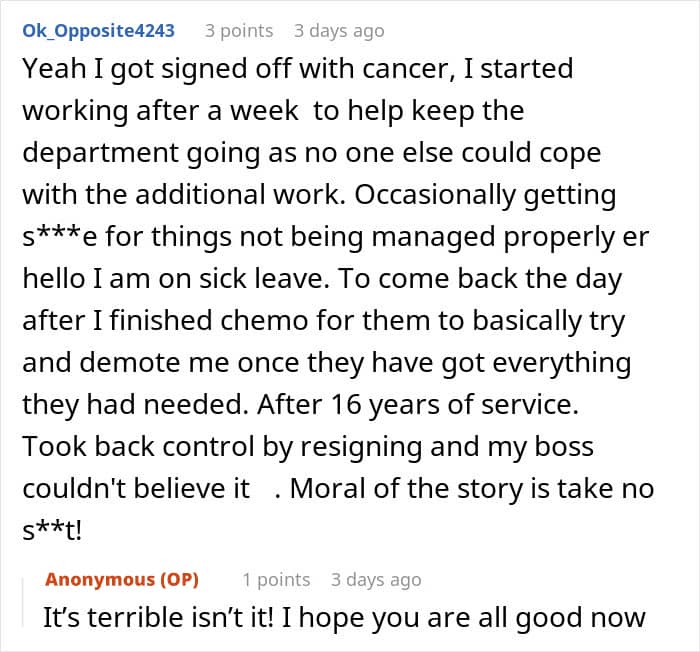
Task: Open the Ok_Opposite4243 user profile link
Action: click(98, 31)
